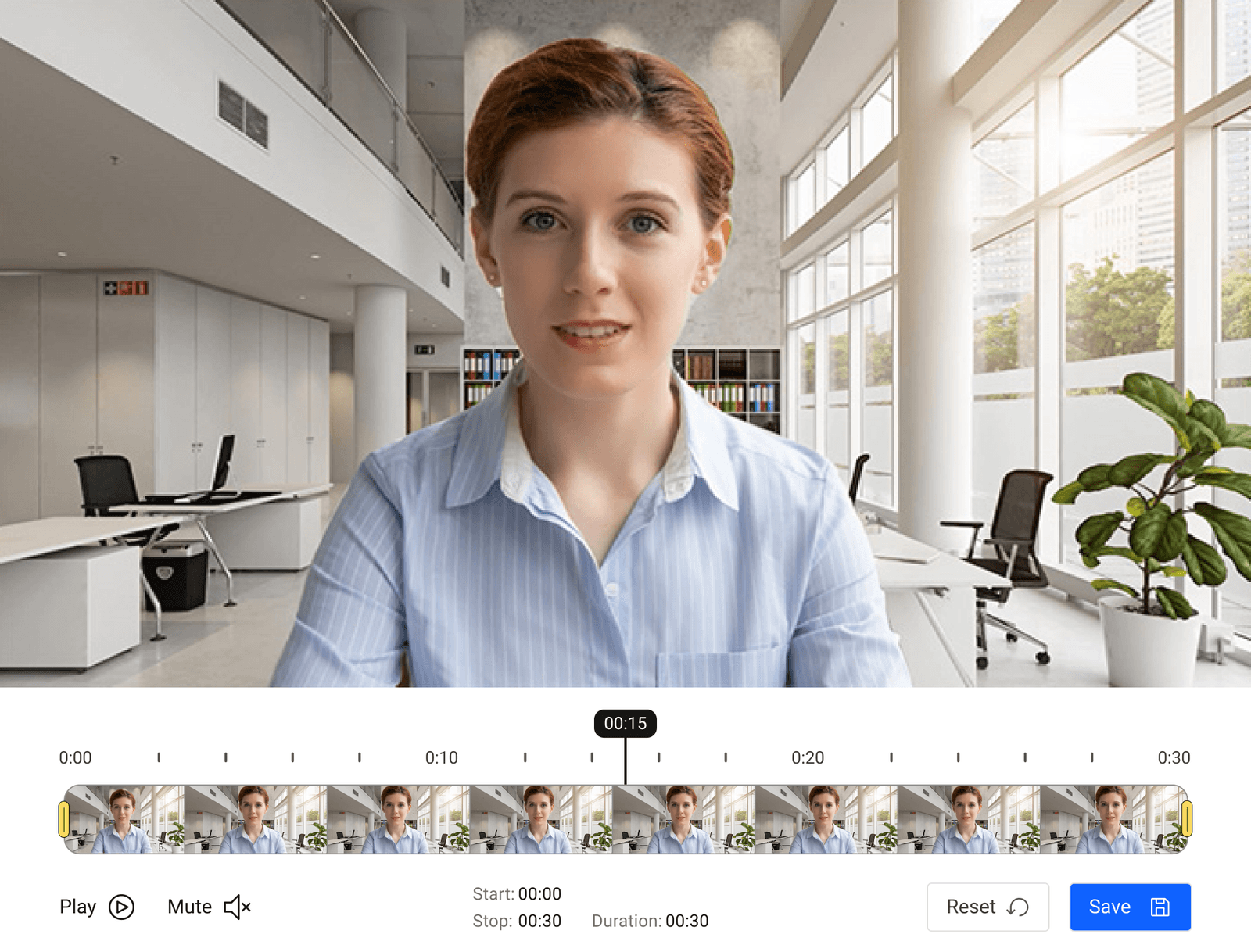Select the Stop time value 00:30

click(x=539, y=921)
